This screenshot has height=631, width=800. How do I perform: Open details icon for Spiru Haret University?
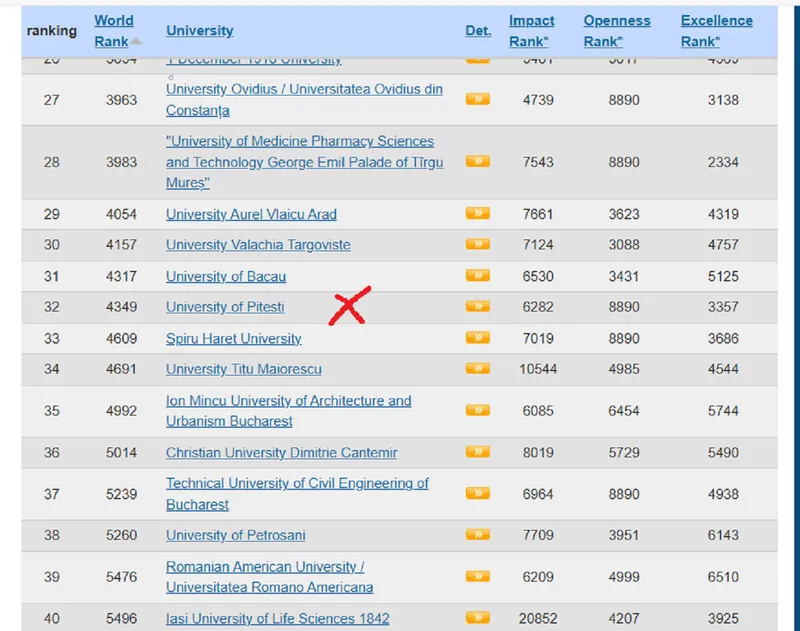pos(477,338)
